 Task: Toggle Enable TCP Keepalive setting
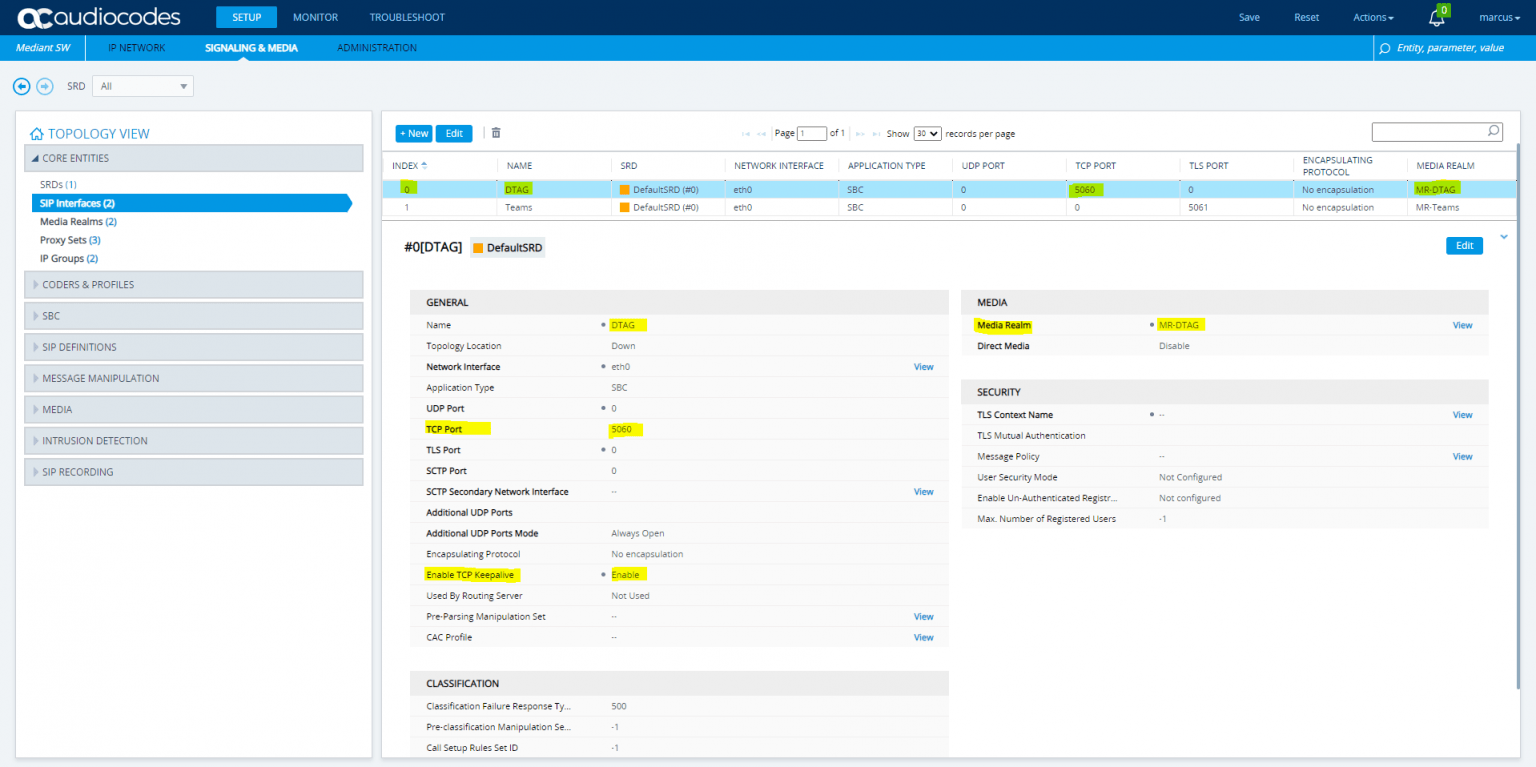pos(626,574)
